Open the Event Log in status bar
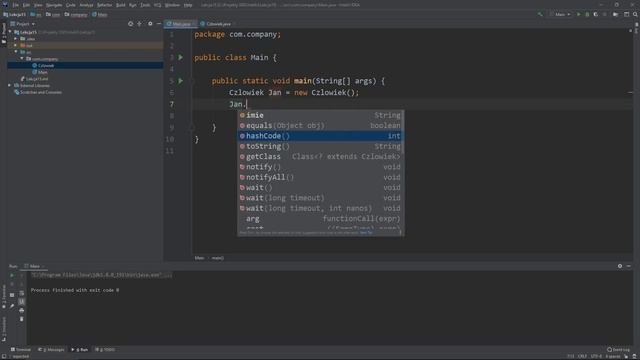Viewport: 640px width, 360px height. coord(618,349)
